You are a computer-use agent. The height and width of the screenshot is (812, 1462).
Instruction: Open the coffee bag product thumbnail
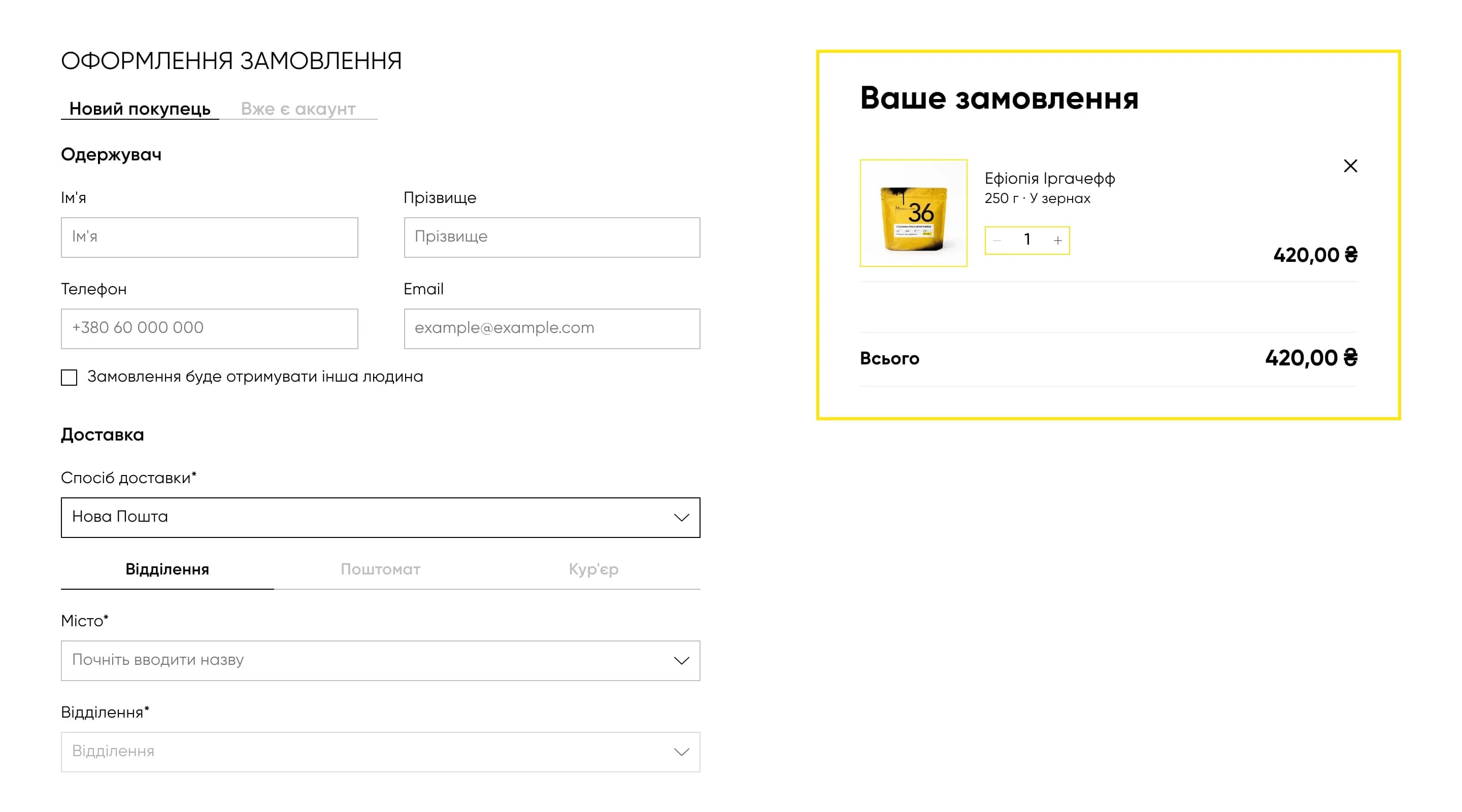913,213
